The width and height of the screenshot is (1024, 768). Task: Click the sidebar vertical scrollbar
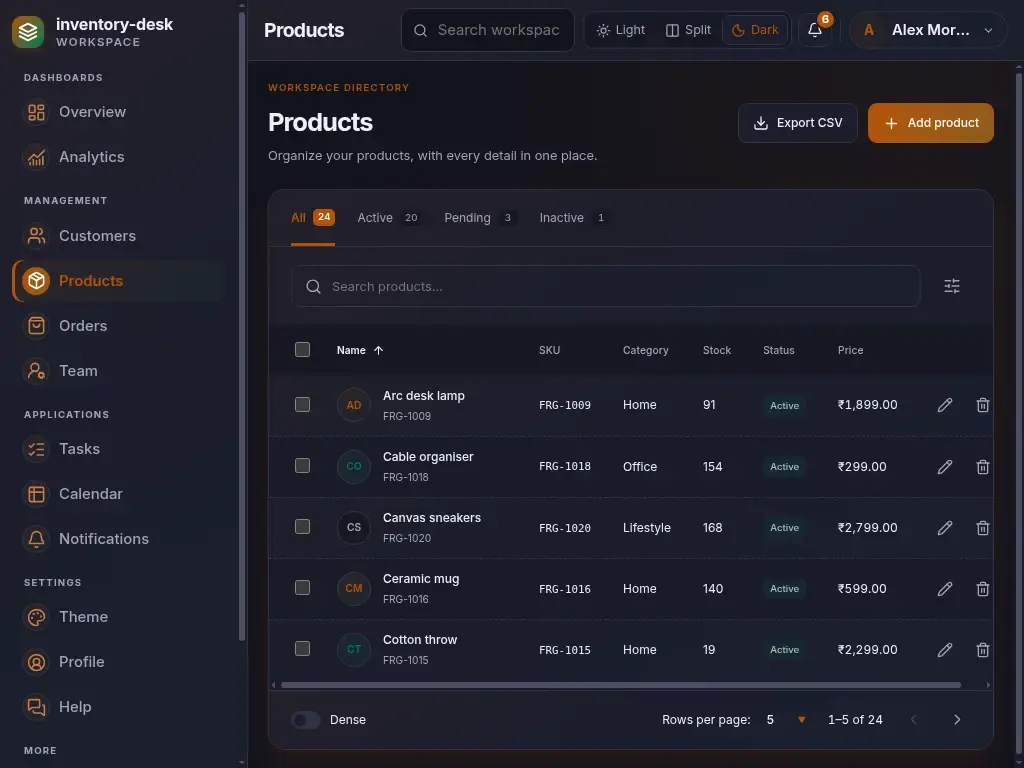click(x=242, y=327)
